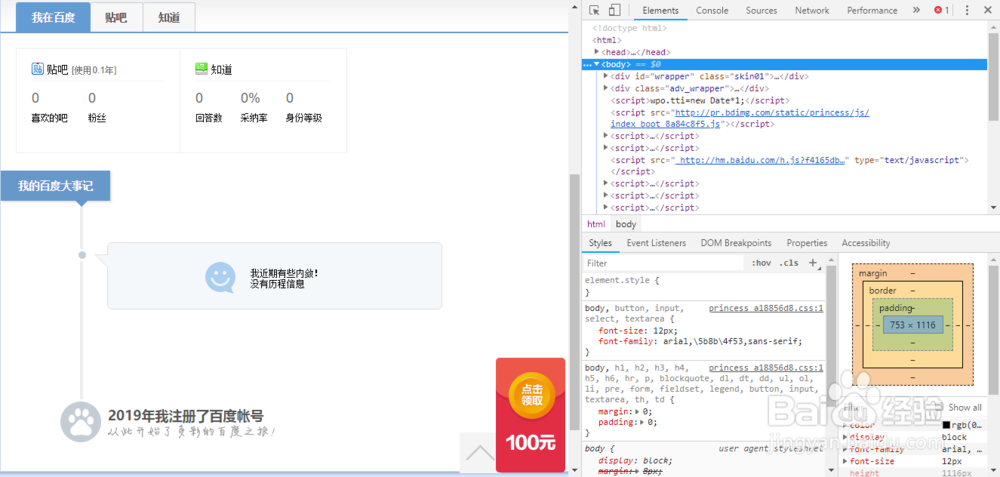Click the 2019年我注册了百度帐号 heading
This screenshot has width=1000, height=477.
pos(186,416)
